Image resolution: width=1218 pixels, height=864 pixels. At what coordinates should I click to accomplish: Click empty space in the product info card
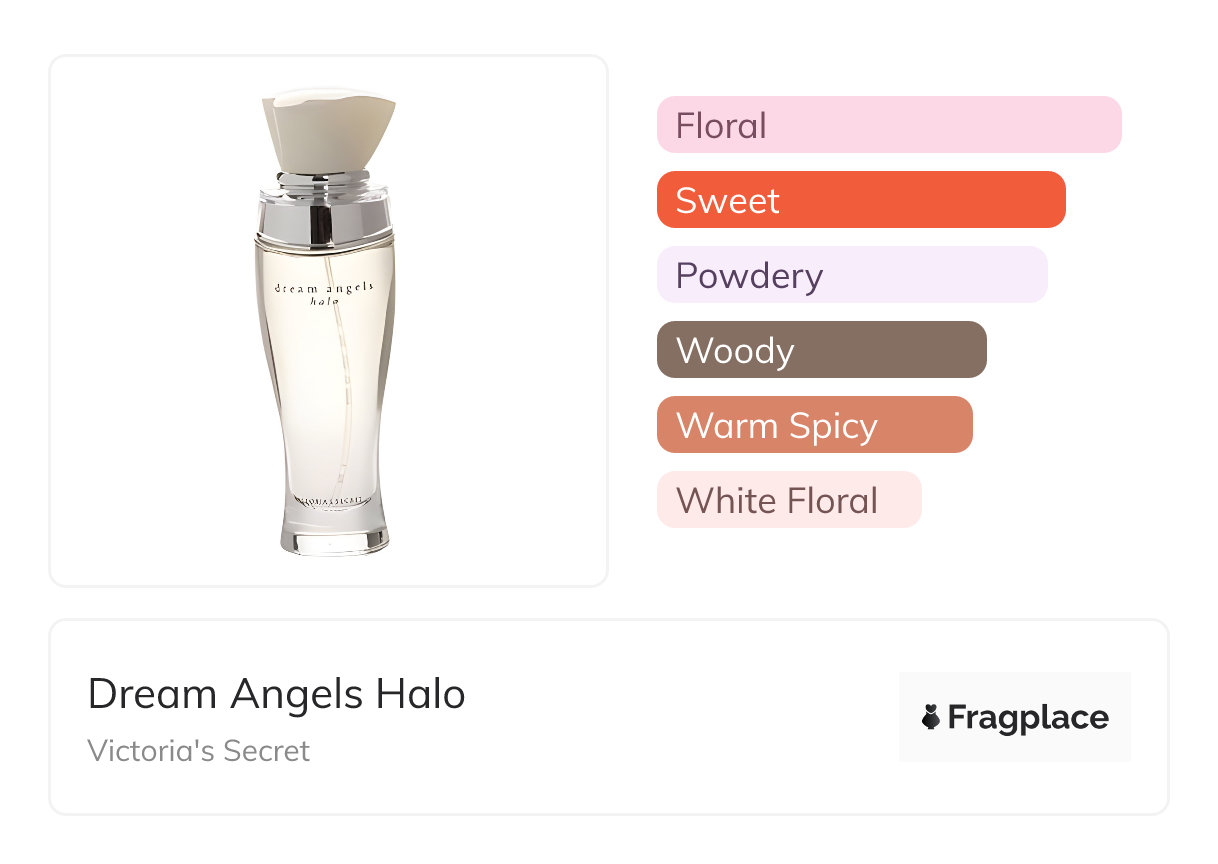tap(680, 720)
